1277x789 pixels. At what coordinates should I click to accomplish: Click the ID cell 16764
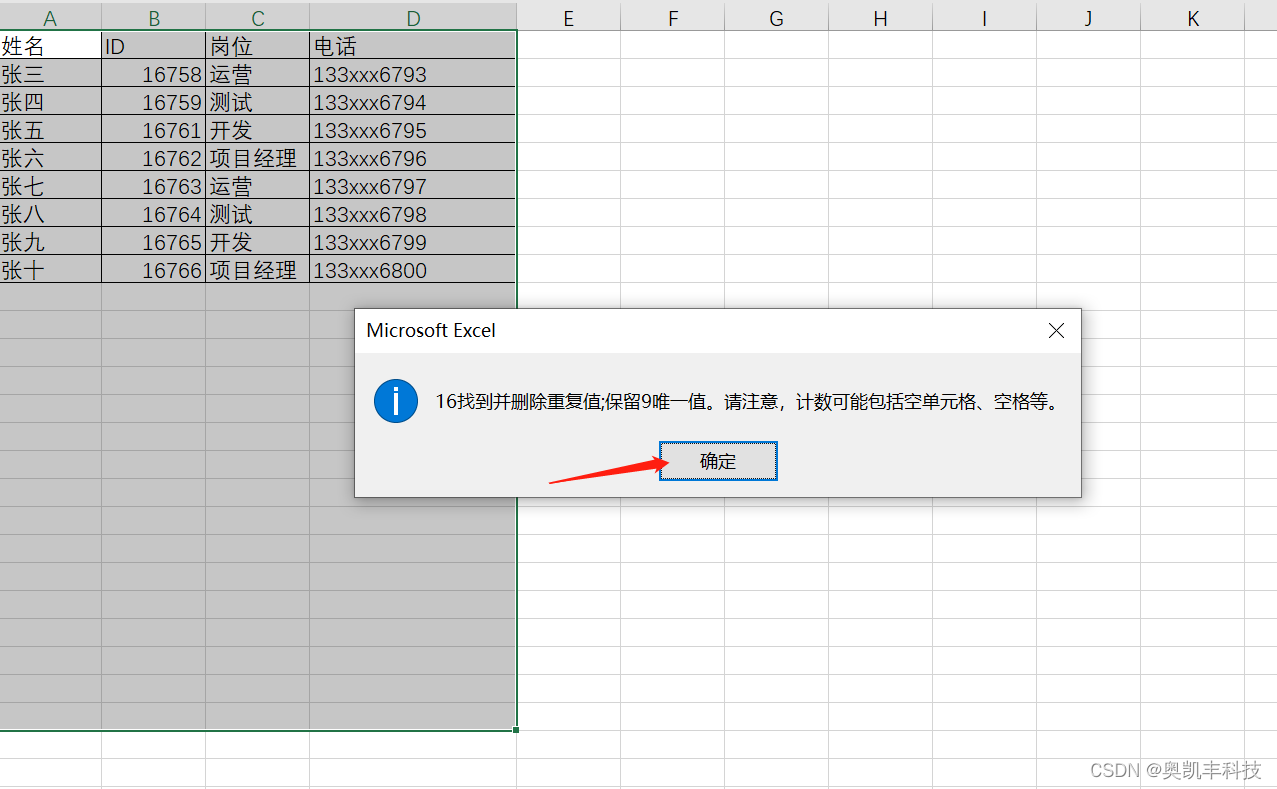(154, 214)
